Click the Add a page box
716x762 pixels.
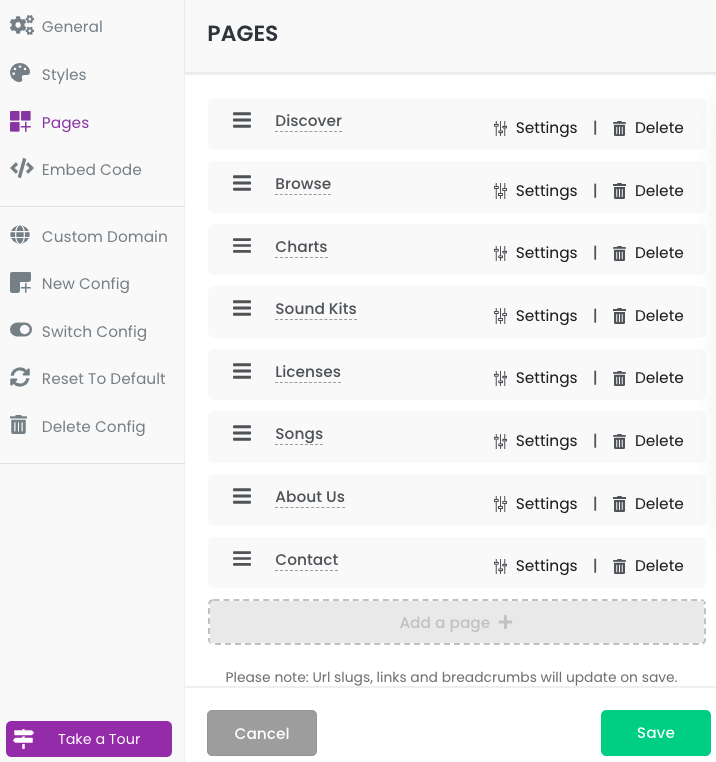[456, 622]
